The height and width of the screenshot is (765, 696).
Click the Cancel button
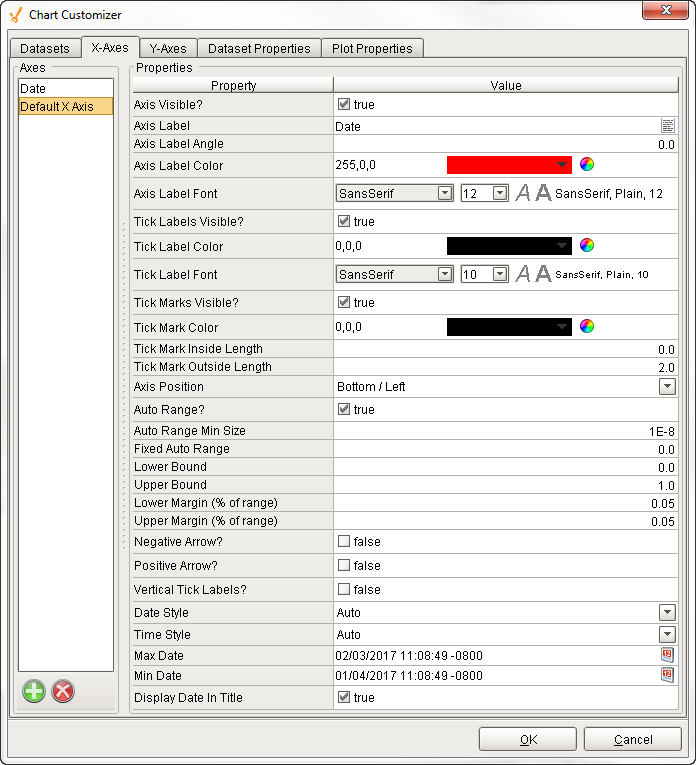(x=633, y=740)
